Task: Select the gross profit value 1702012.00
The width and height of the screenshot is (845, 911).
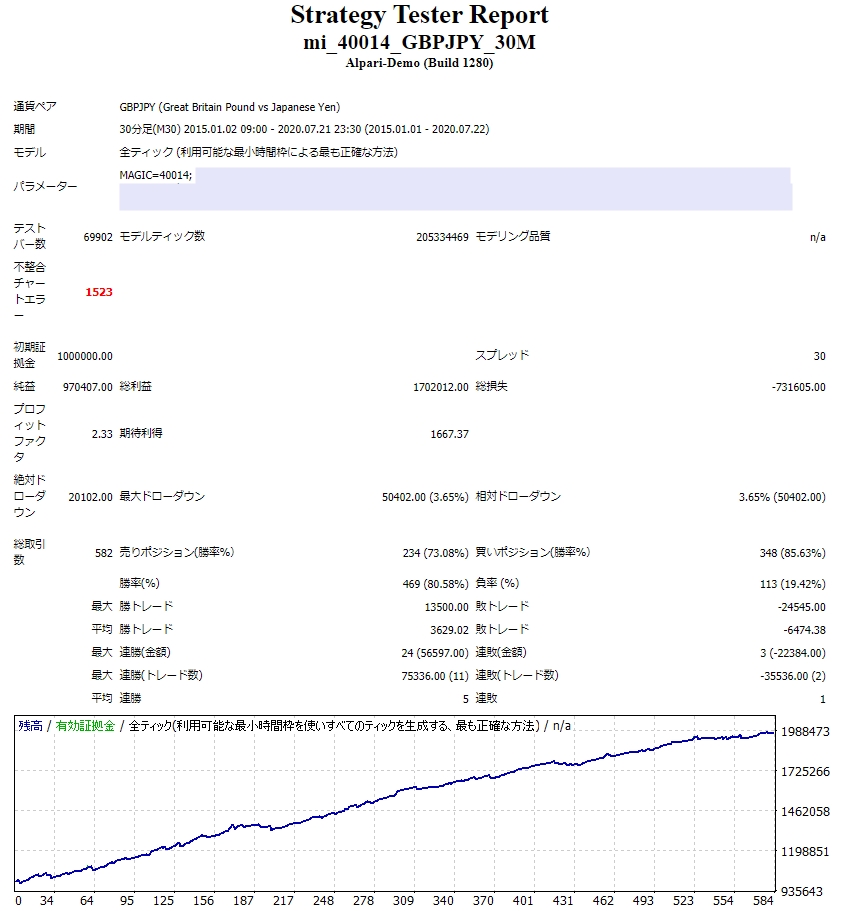Action: (x=441, y=387)
